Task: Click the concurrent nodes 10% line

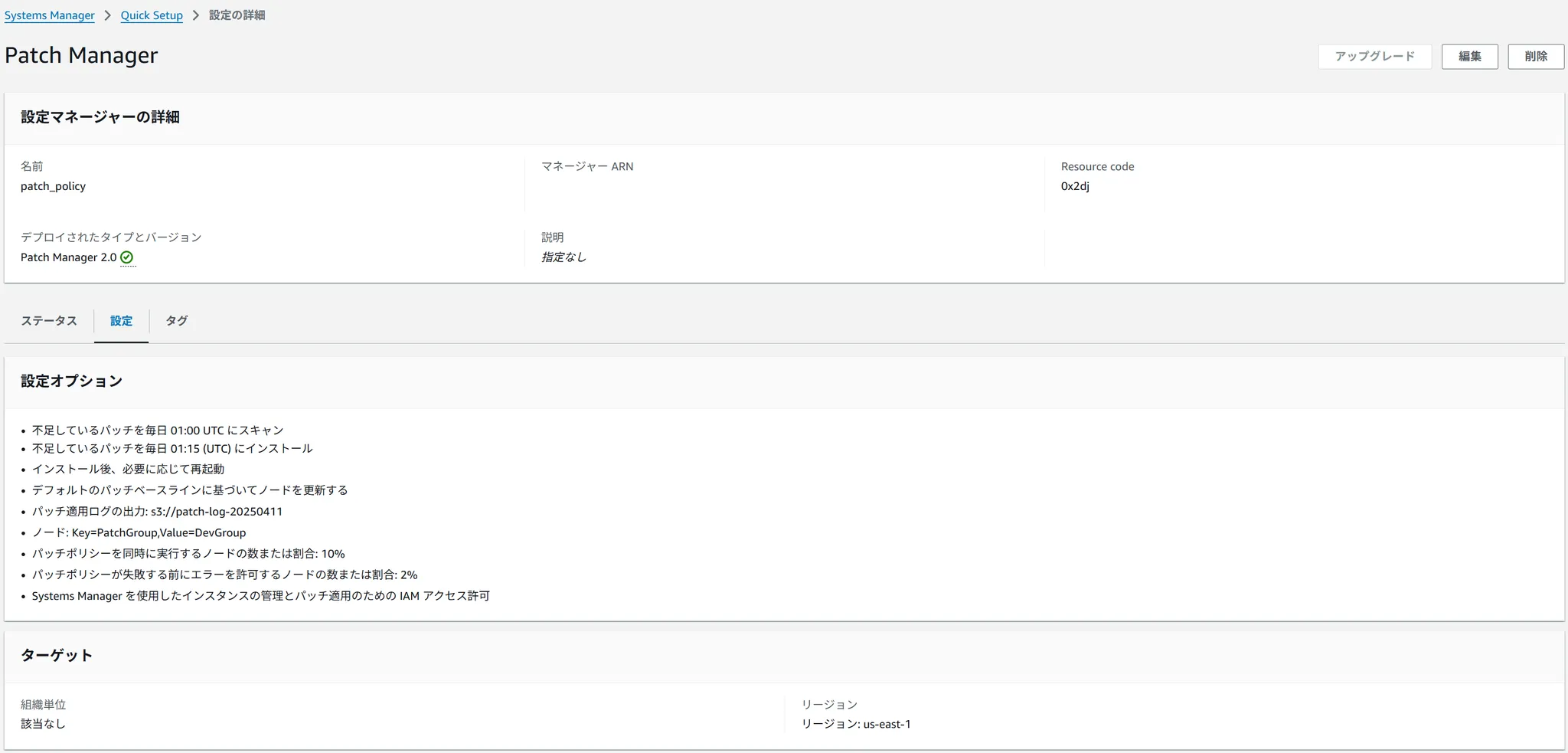Action: tap(188, 554)
